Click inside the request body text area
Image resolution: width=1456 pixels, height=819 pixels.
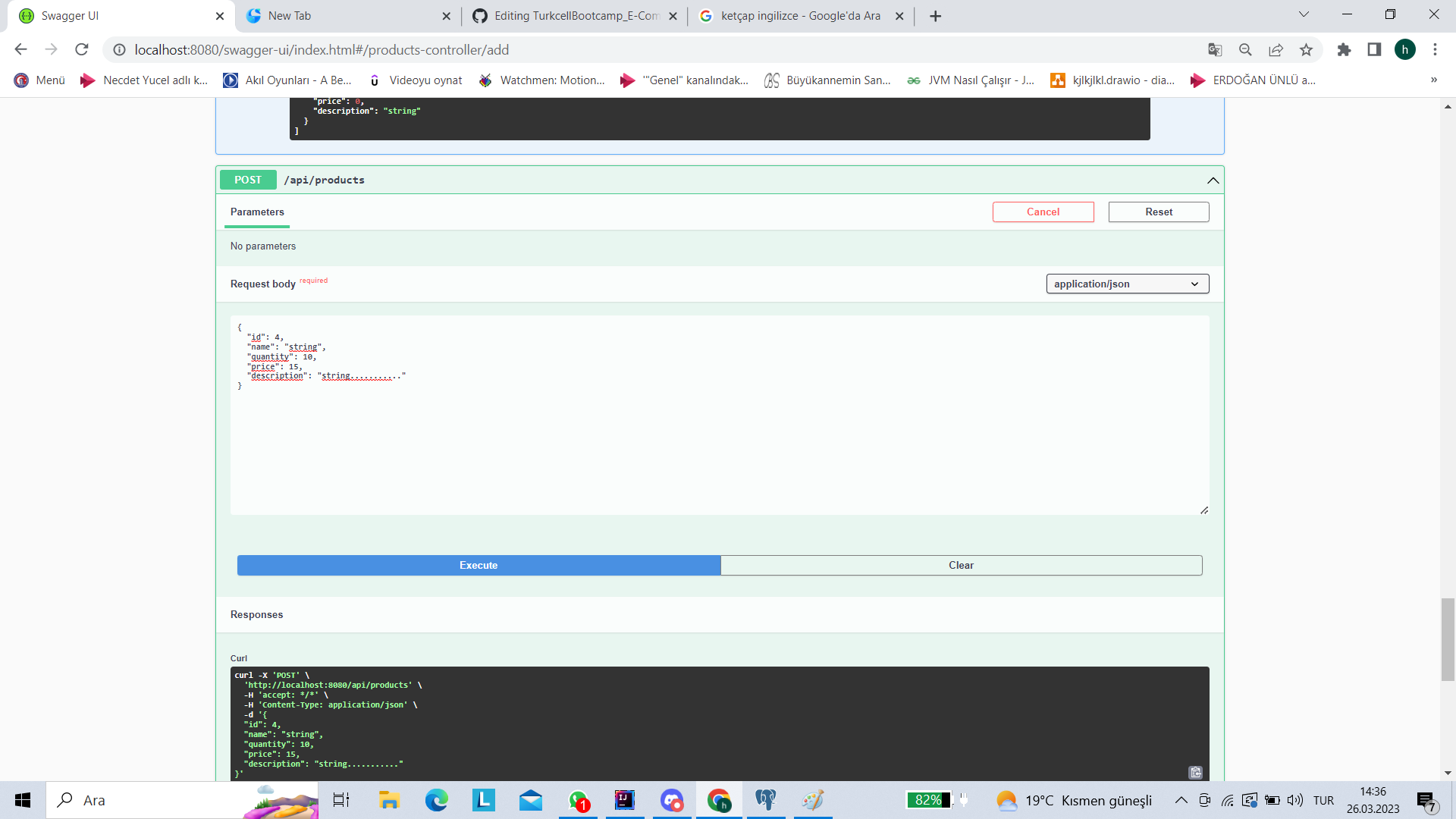tap(720, 415)
